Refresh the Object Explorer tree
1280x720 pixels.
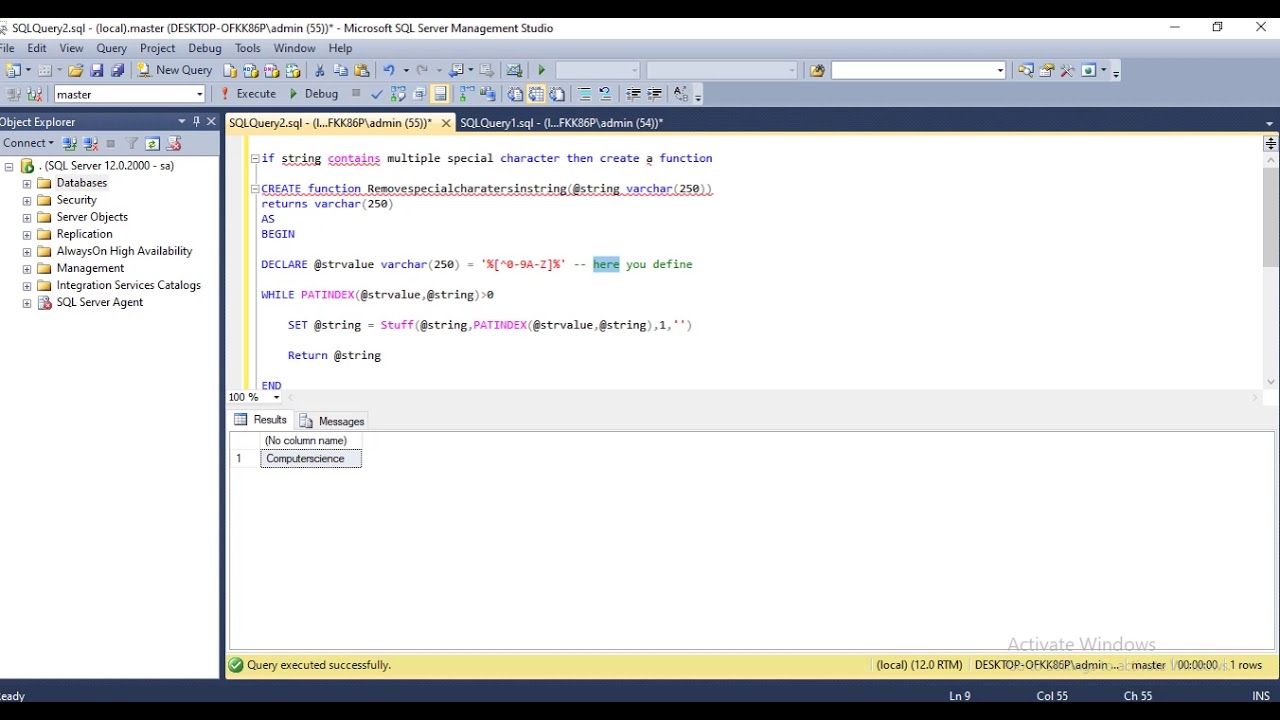(152, 144)
